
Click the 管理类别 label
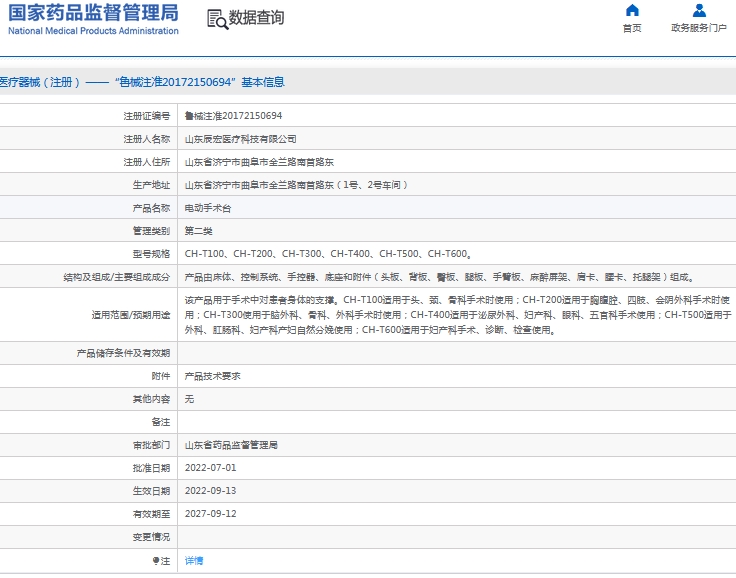(151, 231)
